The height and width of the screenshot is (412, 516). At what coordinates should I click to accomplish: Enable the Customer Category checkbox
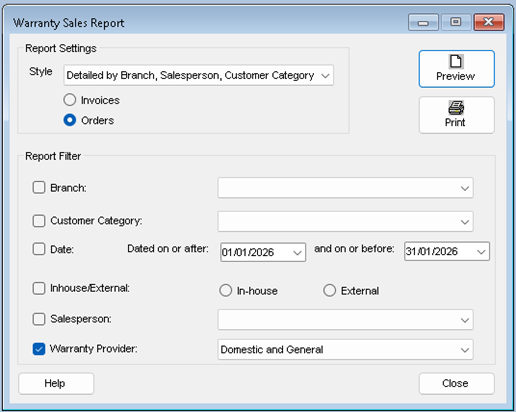(39, 221)
